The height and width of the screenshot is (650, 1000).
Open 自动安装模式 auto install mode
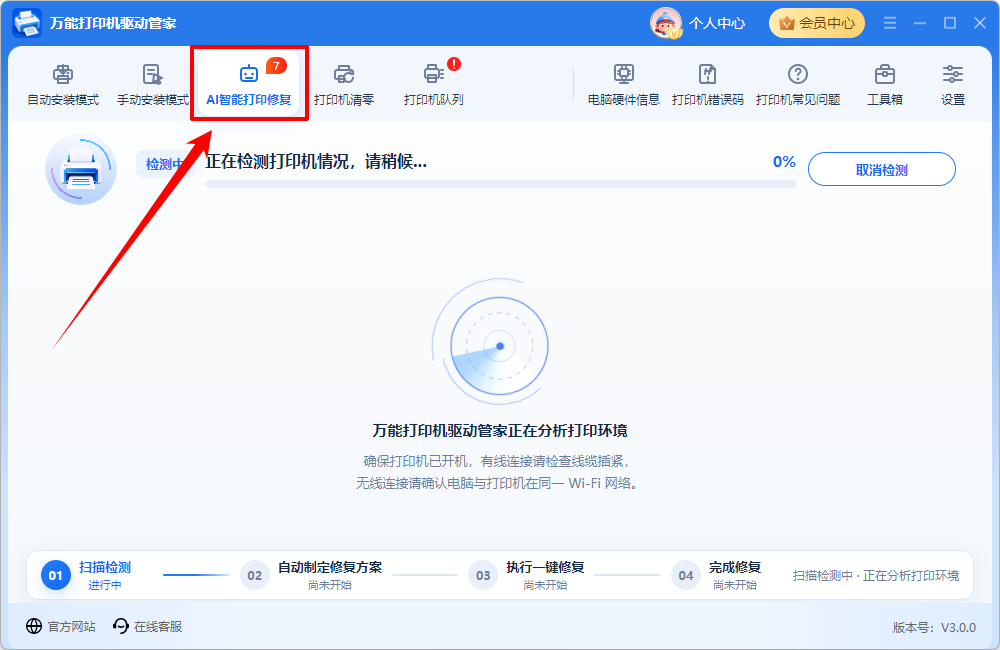(63, 85)
